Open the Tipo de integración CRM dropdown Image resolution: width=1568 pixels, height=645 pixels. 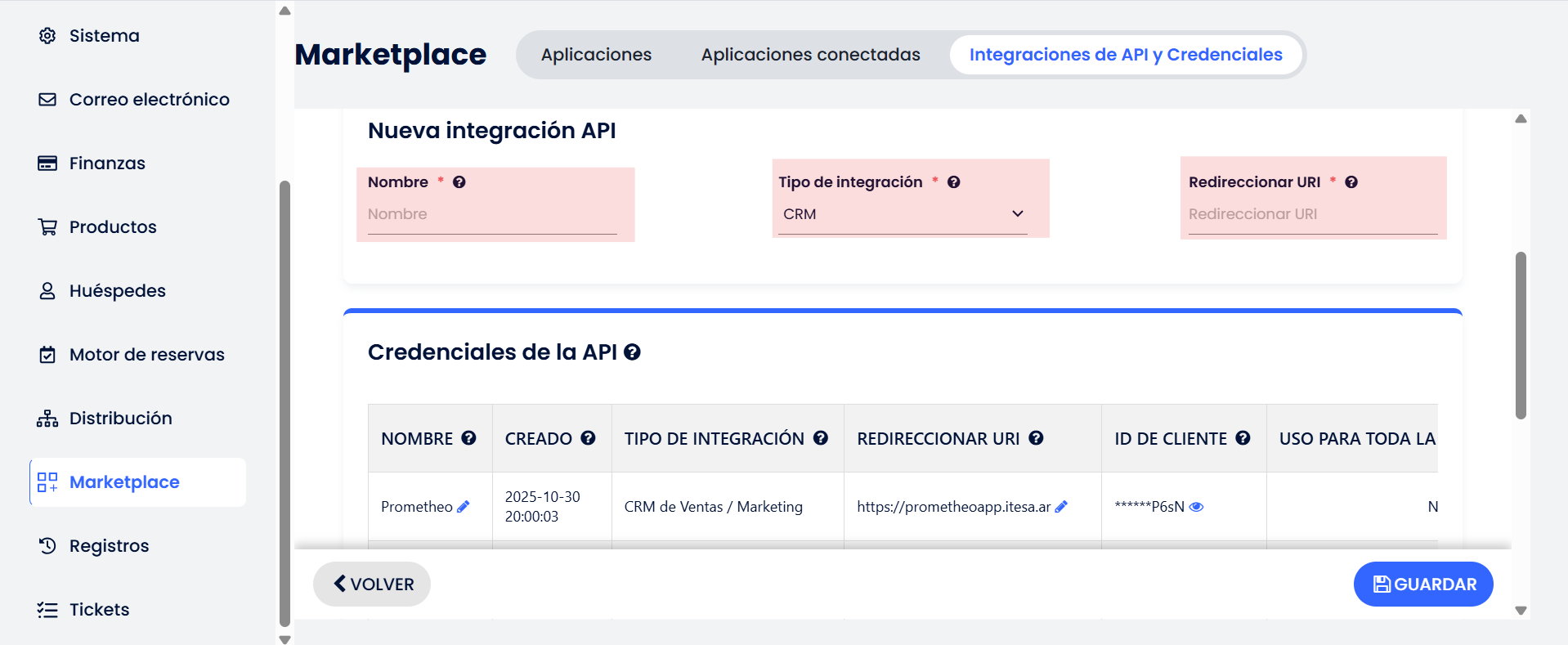[x=902, y=214]
